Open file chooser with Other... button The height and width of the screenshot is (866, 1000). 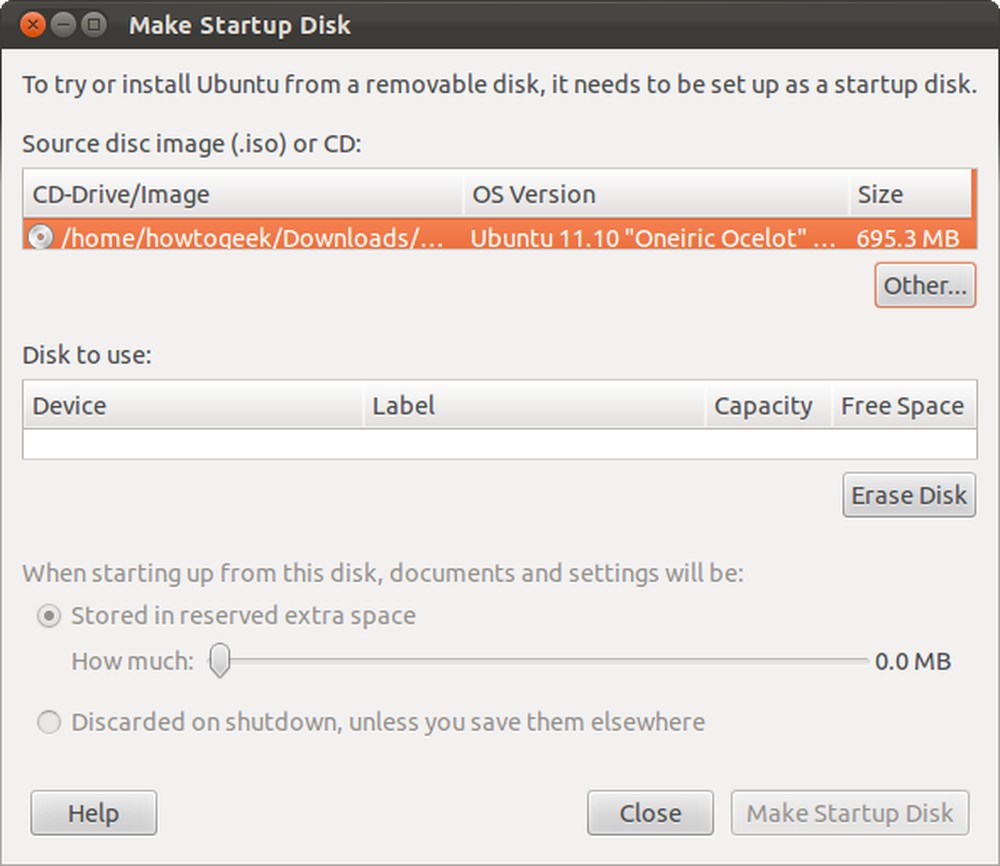click(x=925, y=285)
